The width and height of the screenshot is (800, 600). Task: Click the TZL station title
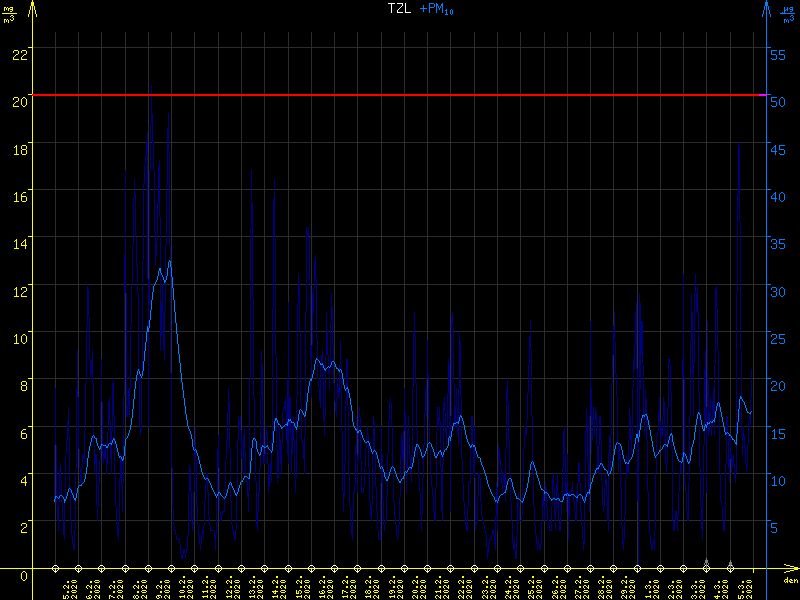400,9
